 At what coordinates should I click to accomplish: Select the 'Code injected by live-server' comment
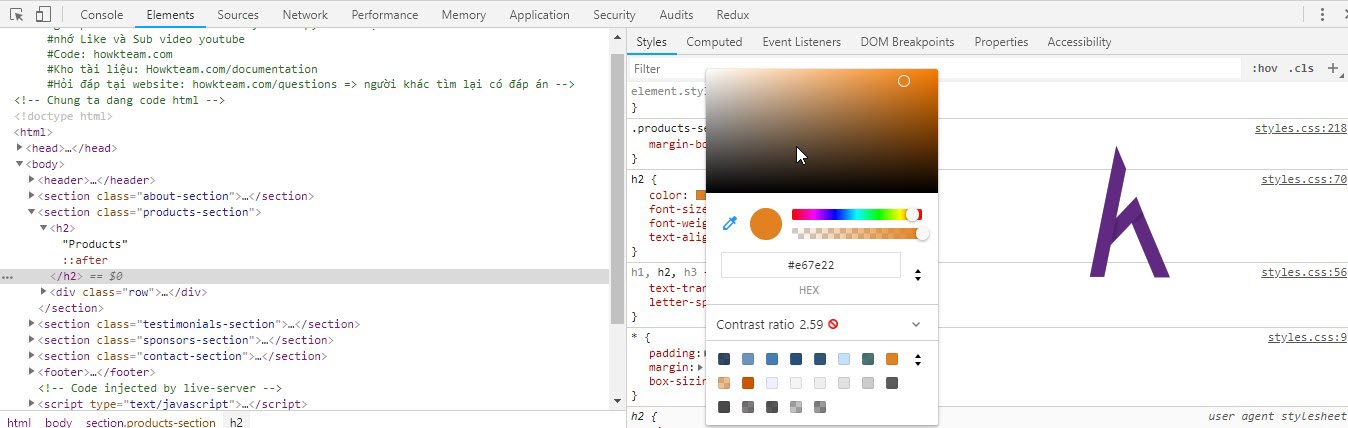click(160, 388)
